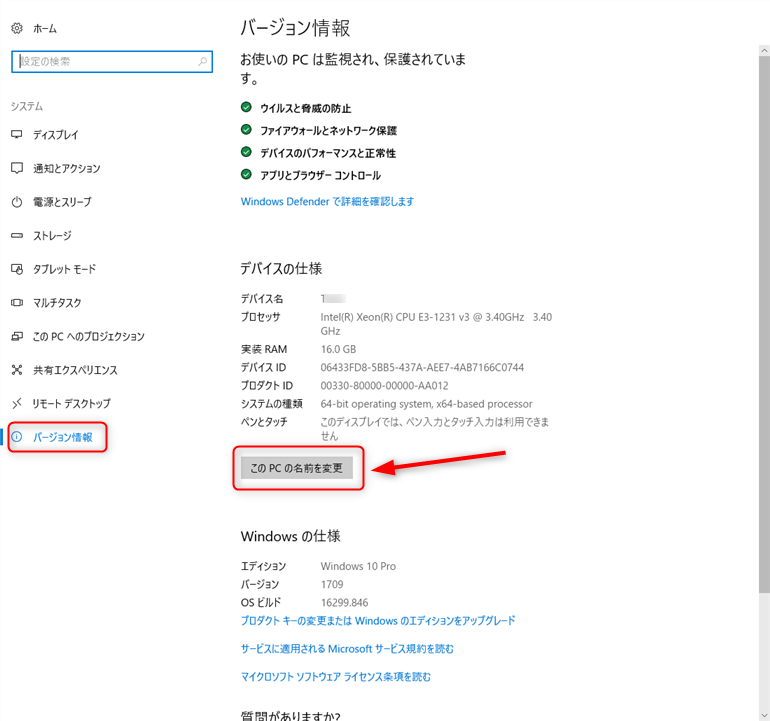Viewport: 770px width, 721px height.
Task: Click the バージョン value 1709
Action: 332,584
